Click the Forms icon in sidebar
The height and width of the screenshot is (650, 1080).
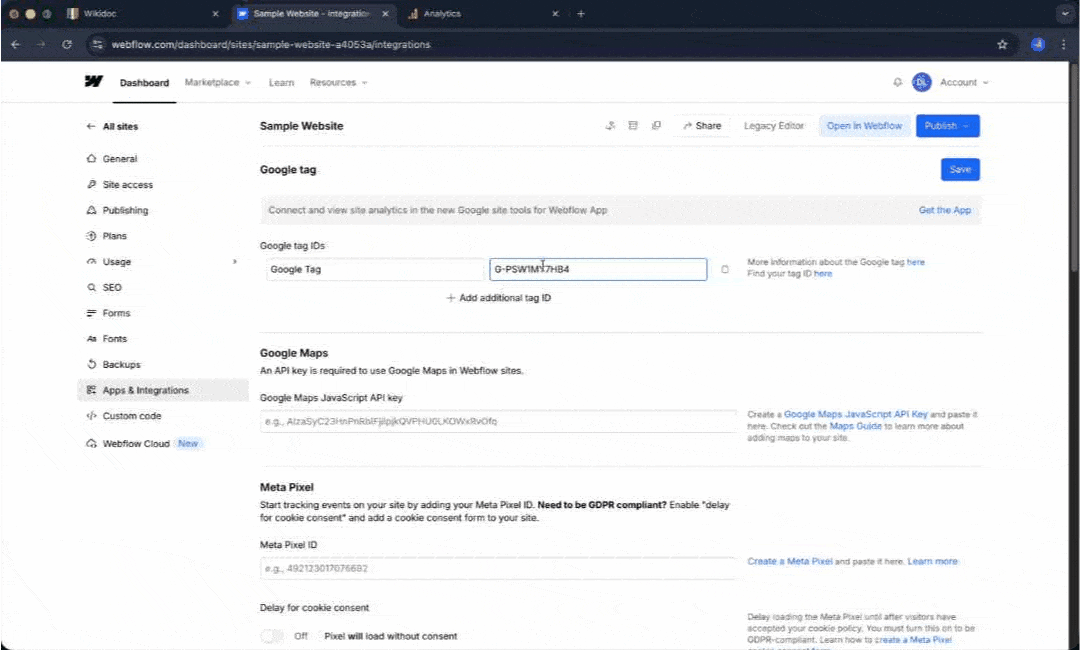(92, 313)
